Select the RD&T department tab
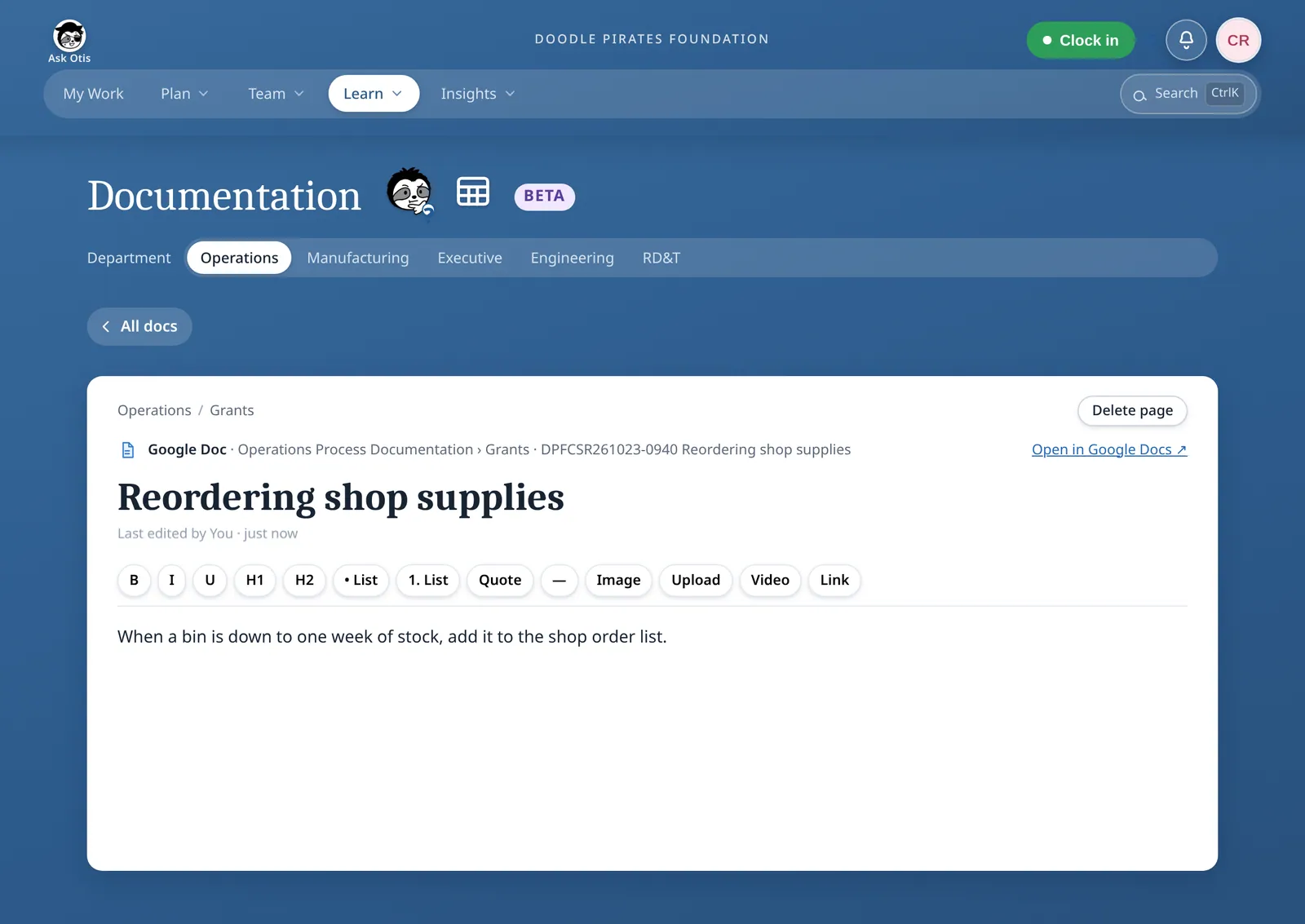1305x924 pixels. [661, 258]
